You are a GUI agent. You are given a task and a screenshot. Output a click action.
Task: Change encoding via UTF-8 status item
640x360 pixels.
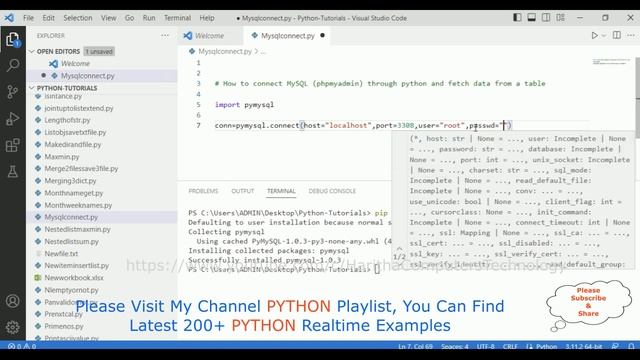click(x=486, y=347)
